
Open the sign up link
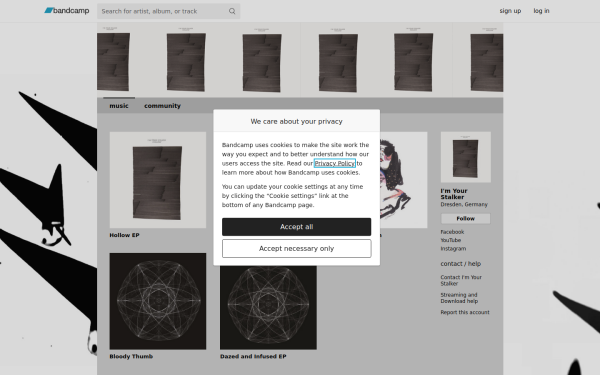tap(510, 11)
